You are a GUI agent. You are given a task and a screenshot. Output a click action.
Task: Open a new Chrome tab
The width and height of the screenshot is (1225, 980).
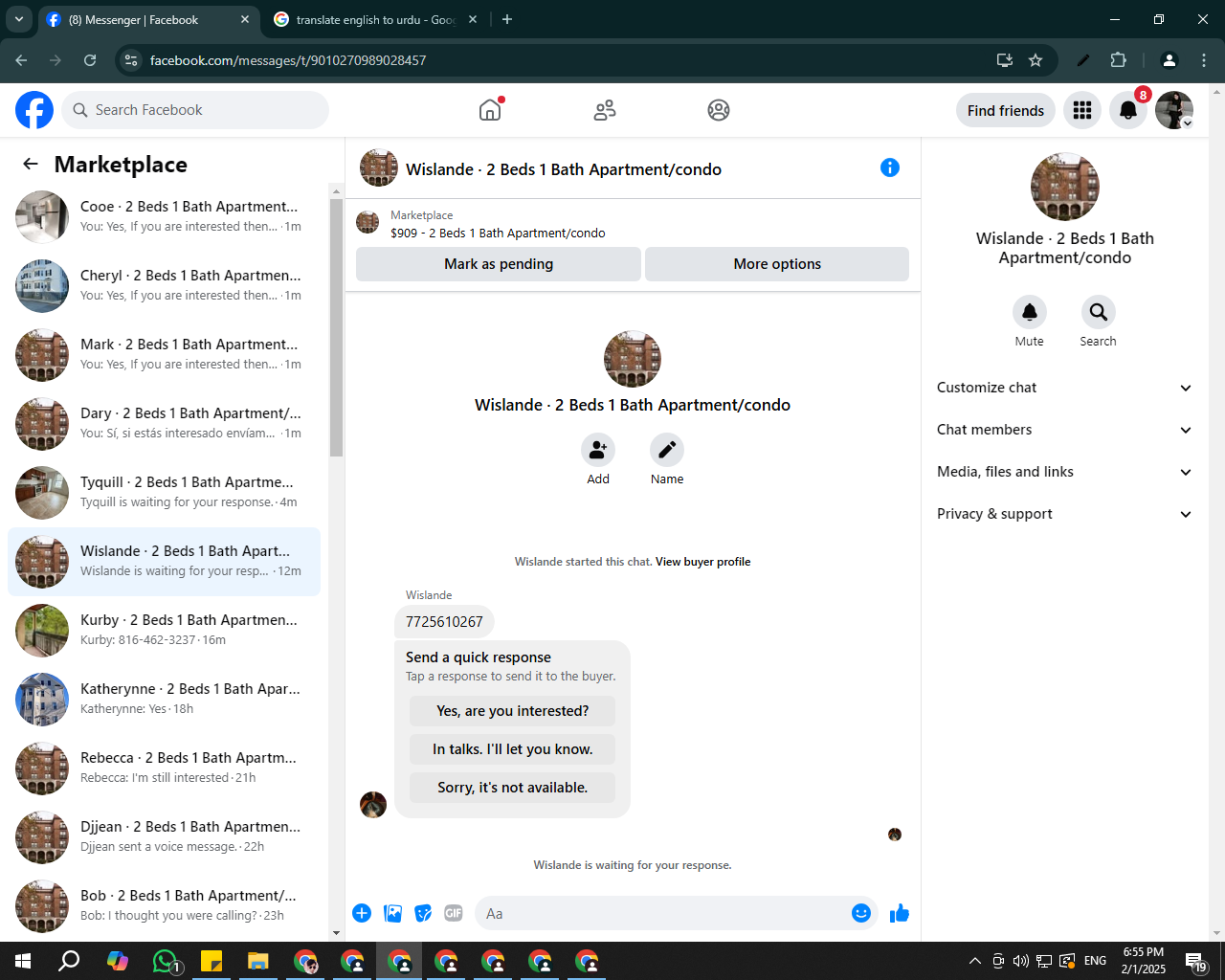(x=507, y=19)
